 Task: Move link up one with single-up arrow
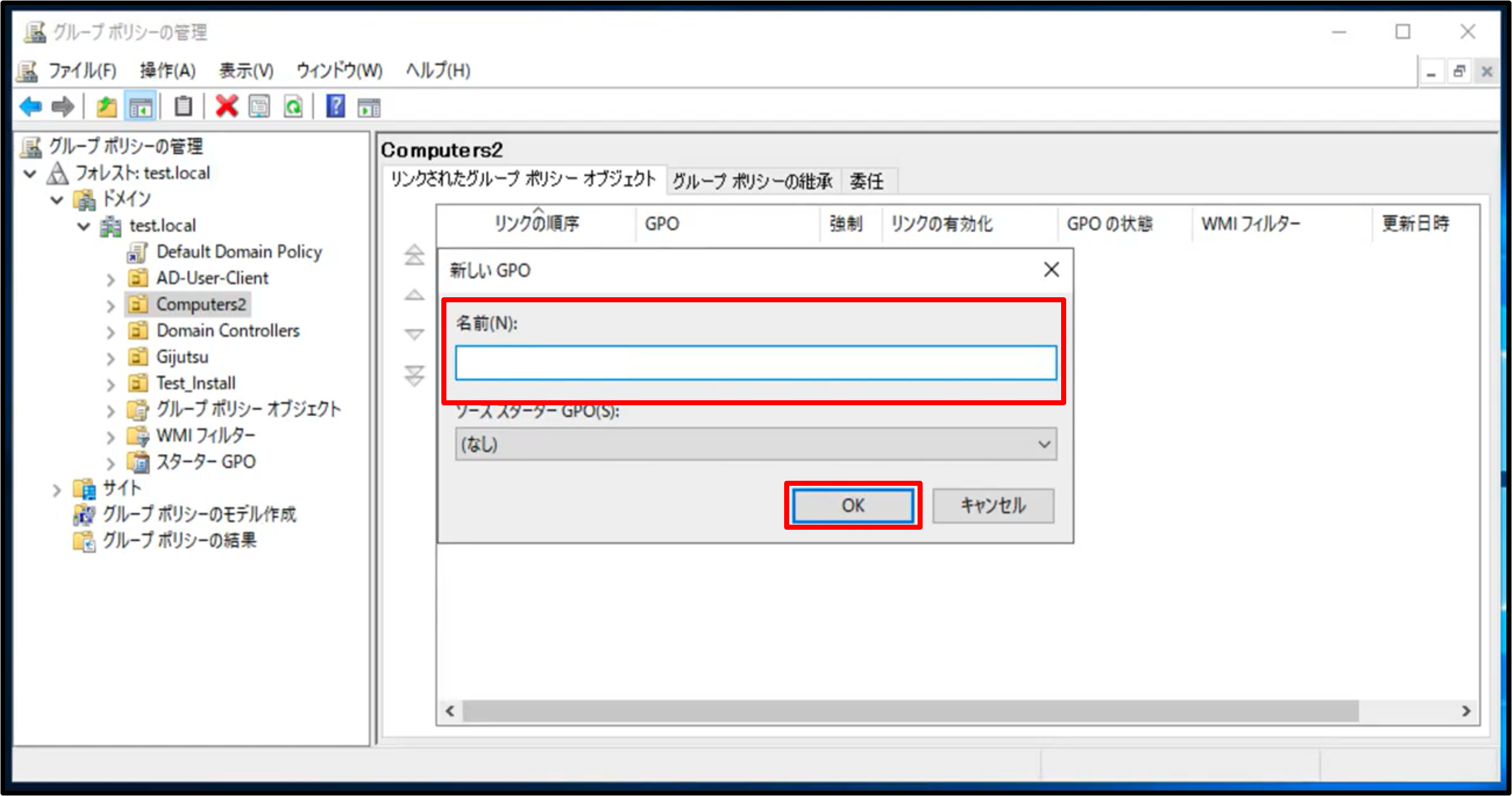coord(414,294)
